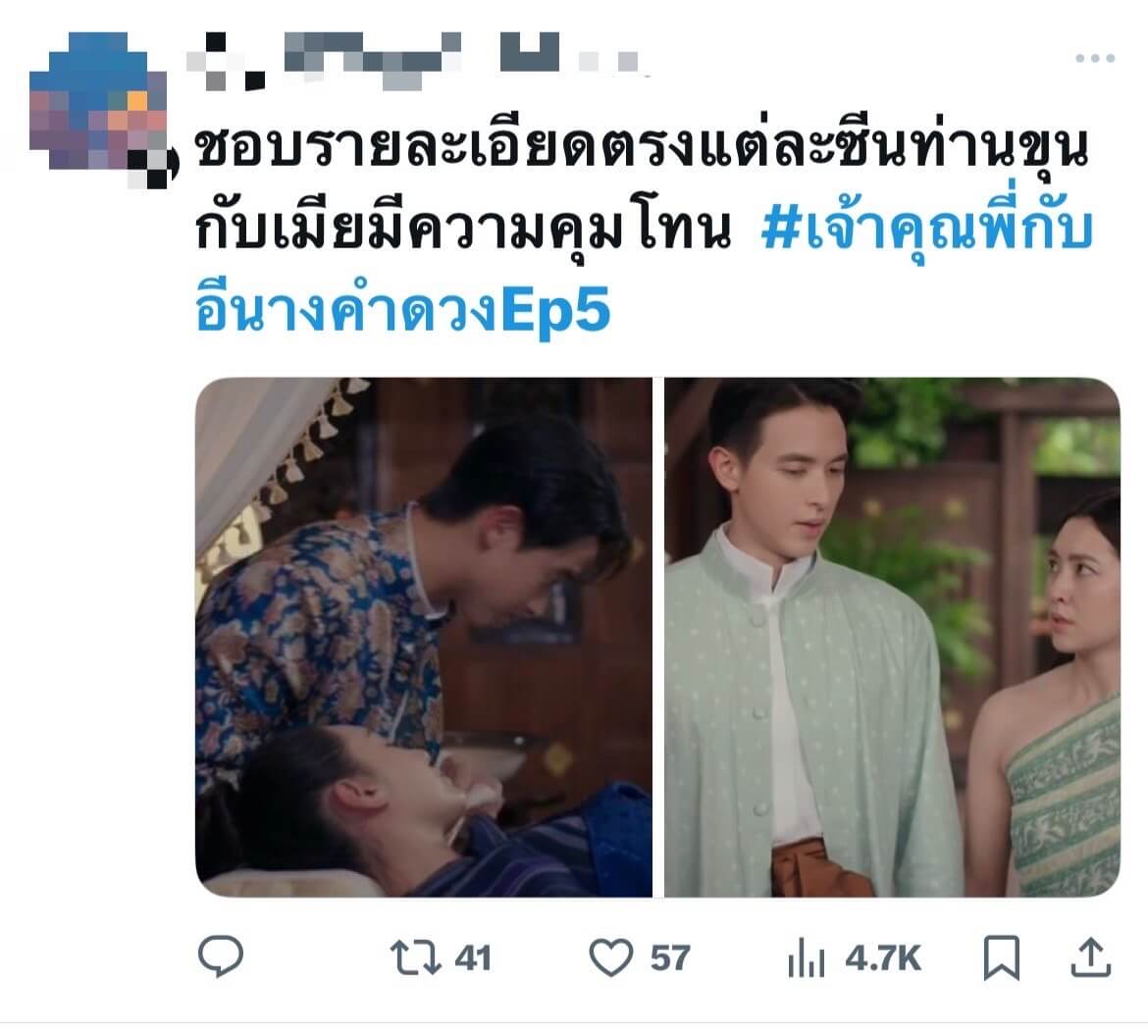
Task: Open the three-dot more options menu
Action: 1095,58
